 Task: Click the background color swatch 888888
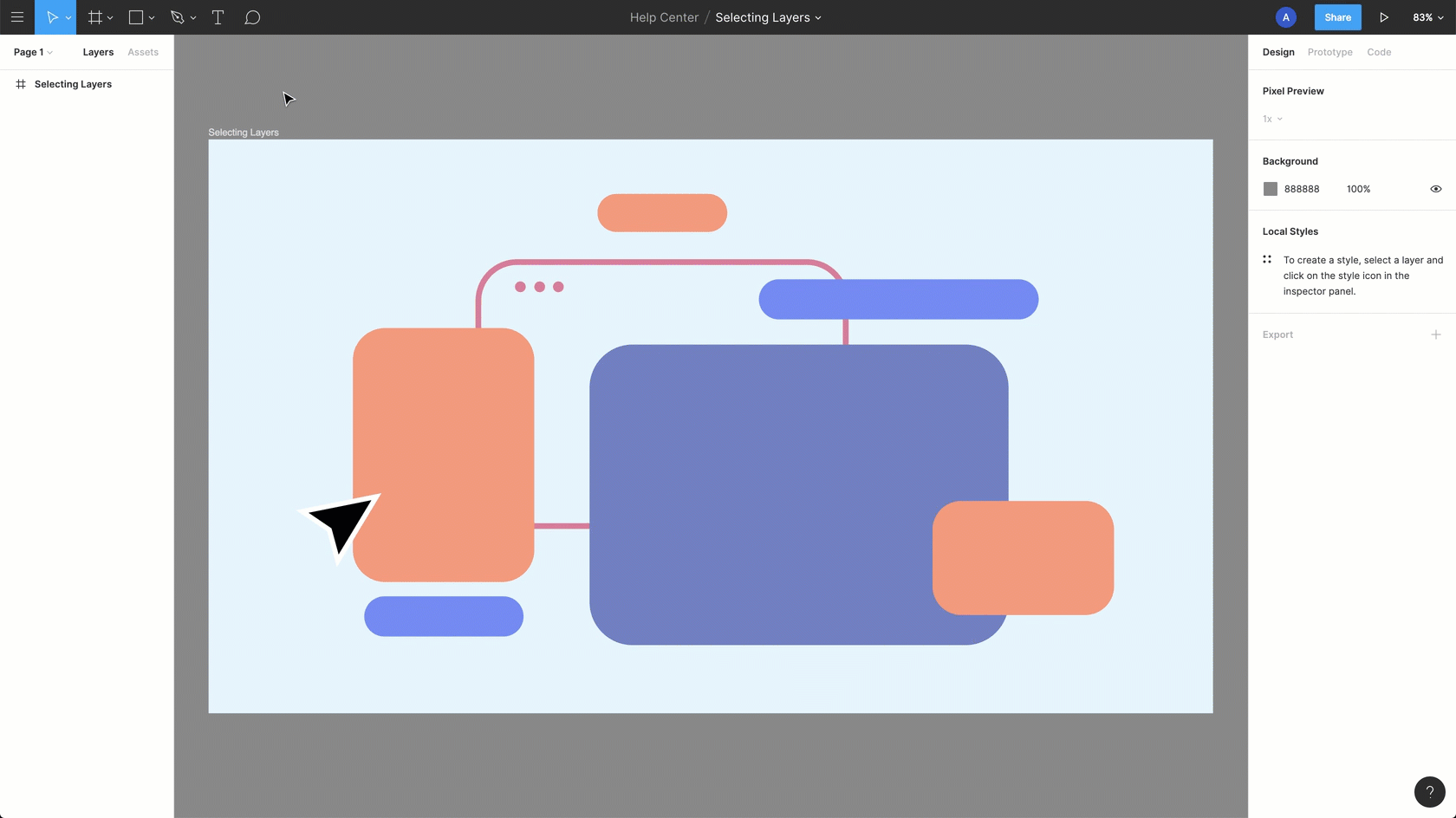(x=1271, y=189)
